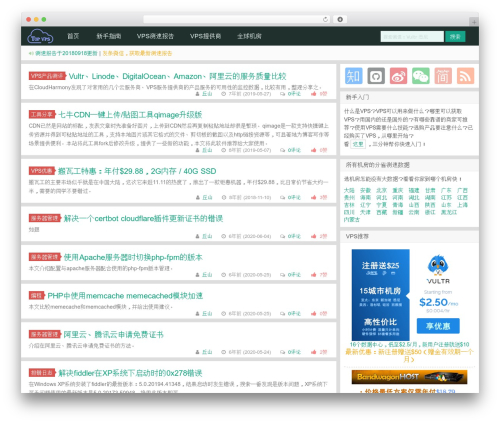Viewport: 500px width, 423px height.
Task: Click comment icon on 七牛CDN qimage post
Action: point(283,150)
